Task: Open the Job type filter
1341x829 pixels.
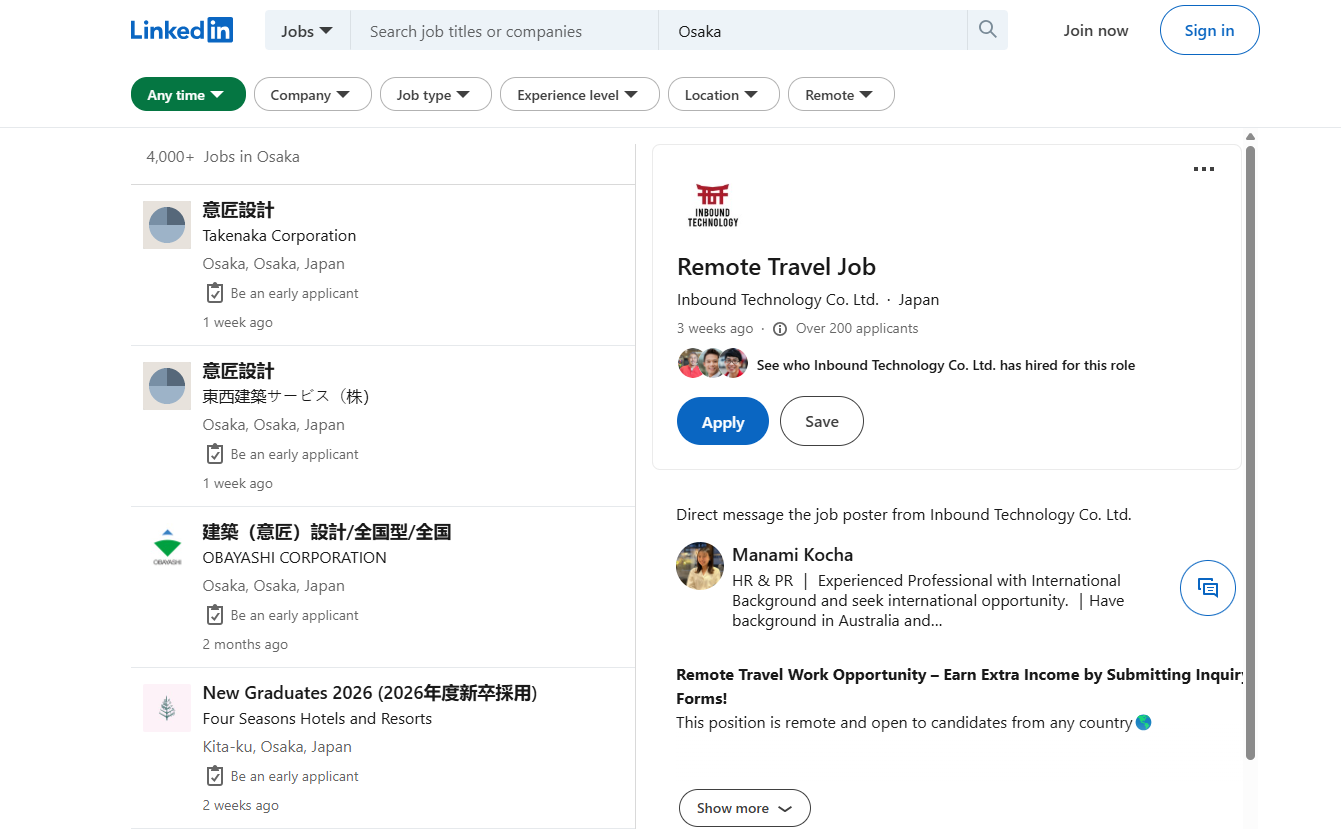Action: (x=435, y=94)
